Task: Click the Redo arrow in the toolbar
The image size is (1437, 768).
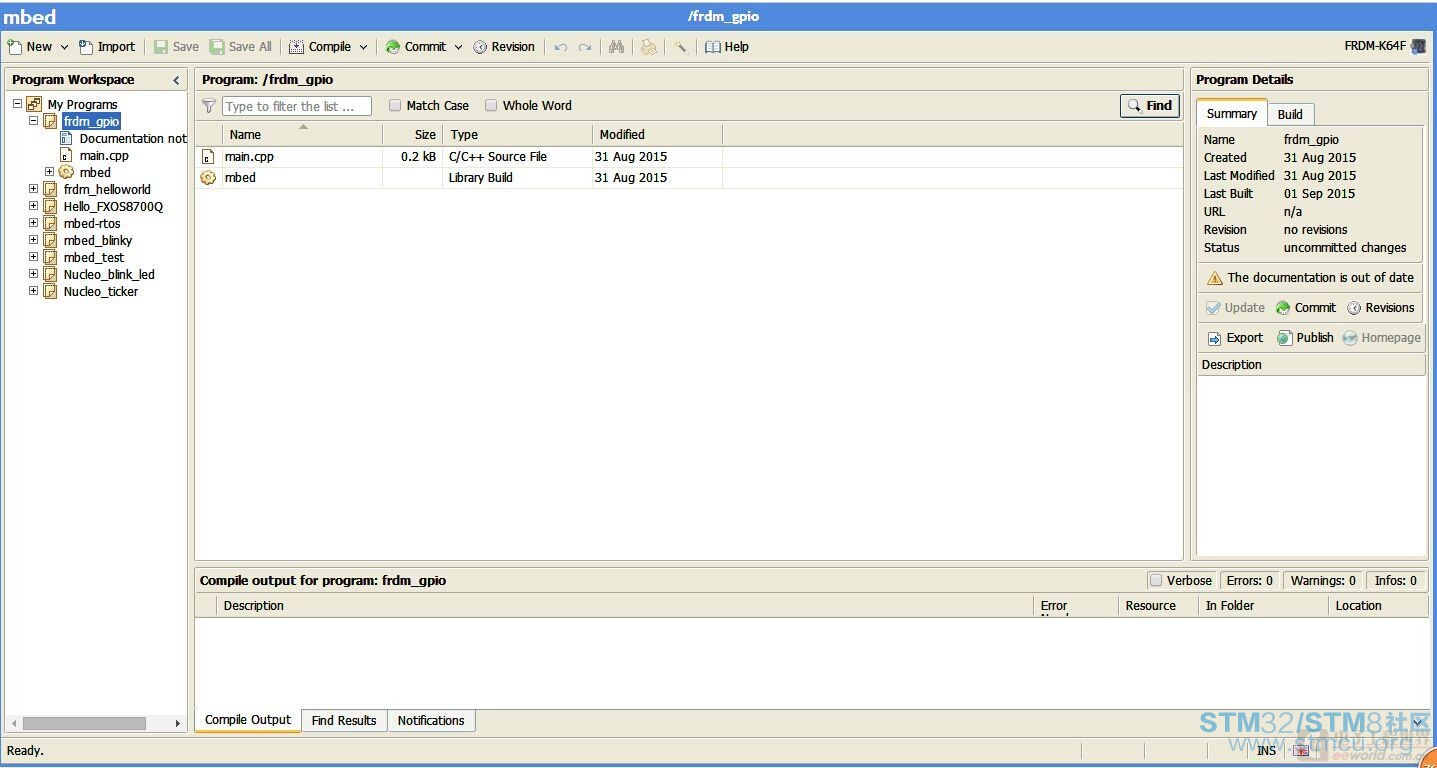Action: (x=585, y=47)
